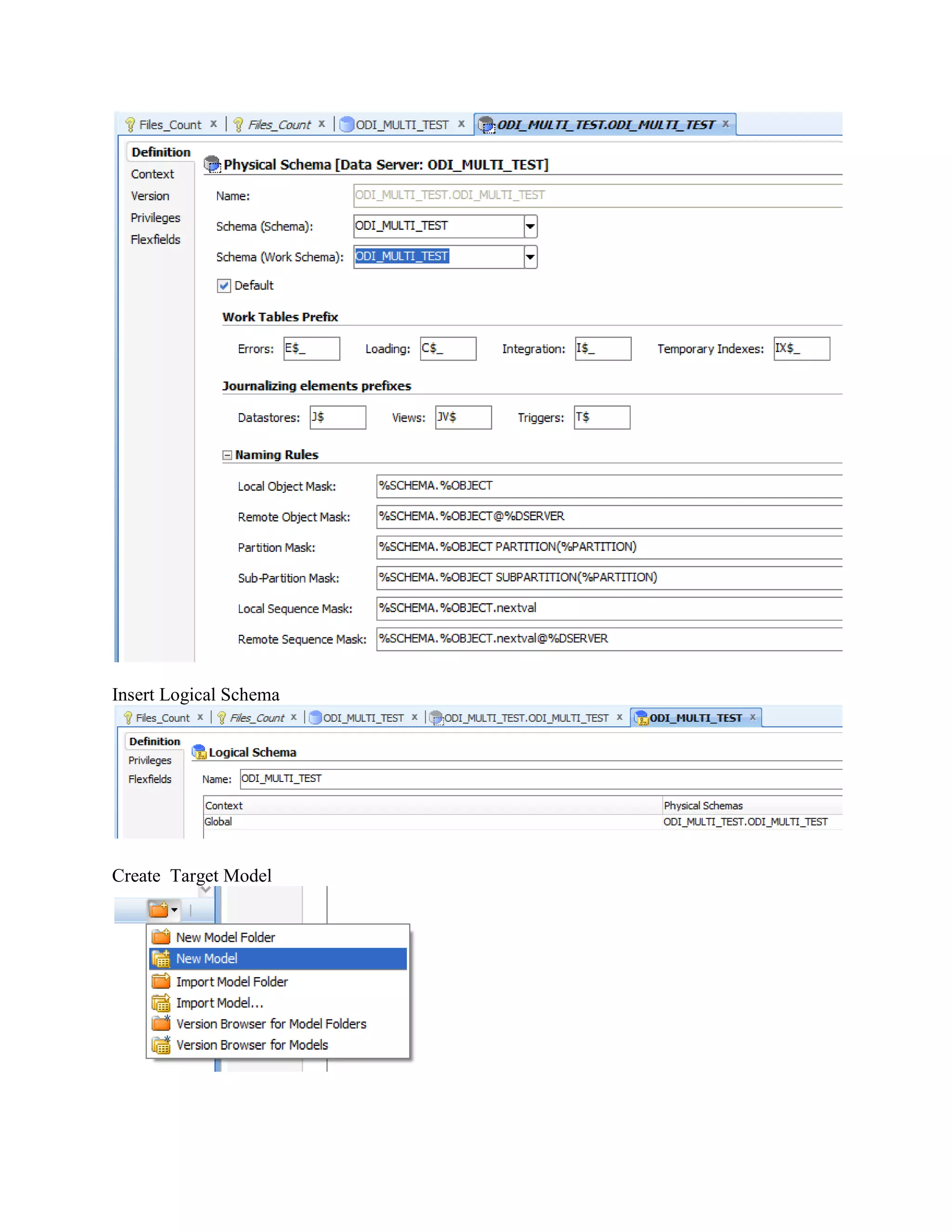Viewport: 952px width, 1232px height.
Task: Close the ODI_MULTI_TEST data server tab in lower editor
Action: tap(415, 717)
